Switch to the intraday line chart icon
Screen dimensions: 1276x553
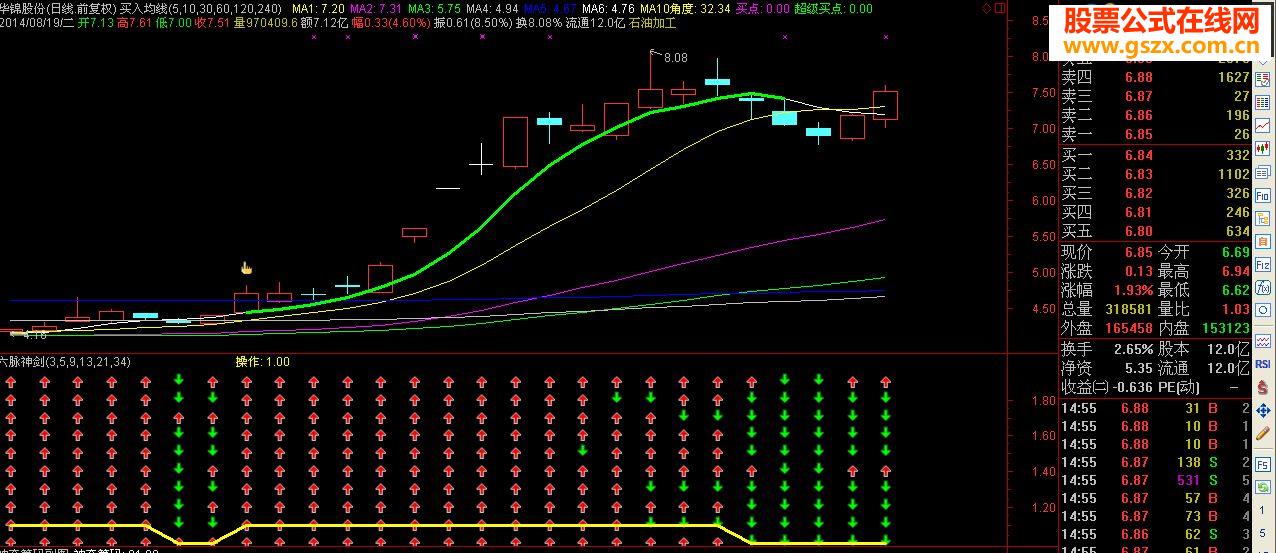tap(1263, 125)
